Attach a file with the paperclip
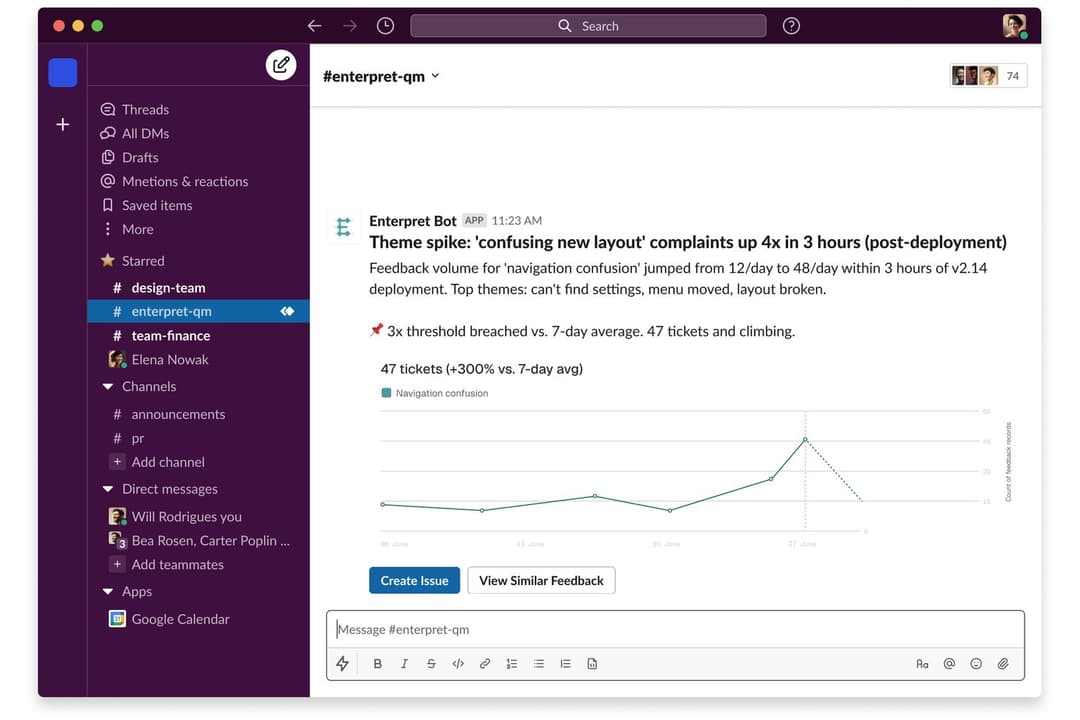 [x=1003, y=664]
